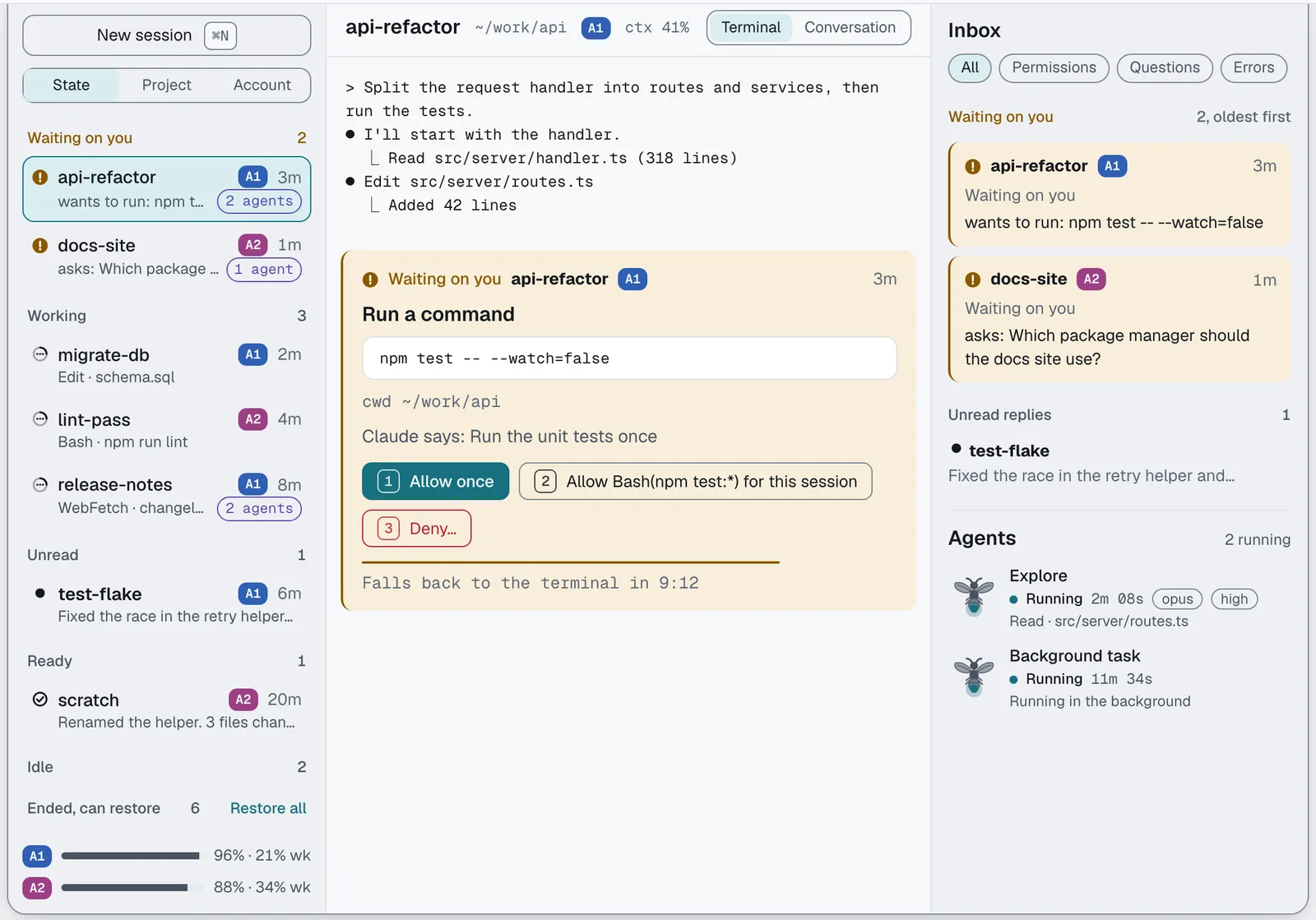Click A1 badge on the permission card

[633, 279]
